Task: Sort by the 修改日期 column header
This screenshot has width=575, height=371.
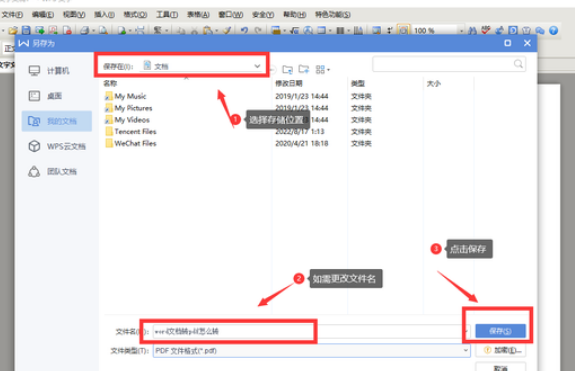Action: point(289,84)
